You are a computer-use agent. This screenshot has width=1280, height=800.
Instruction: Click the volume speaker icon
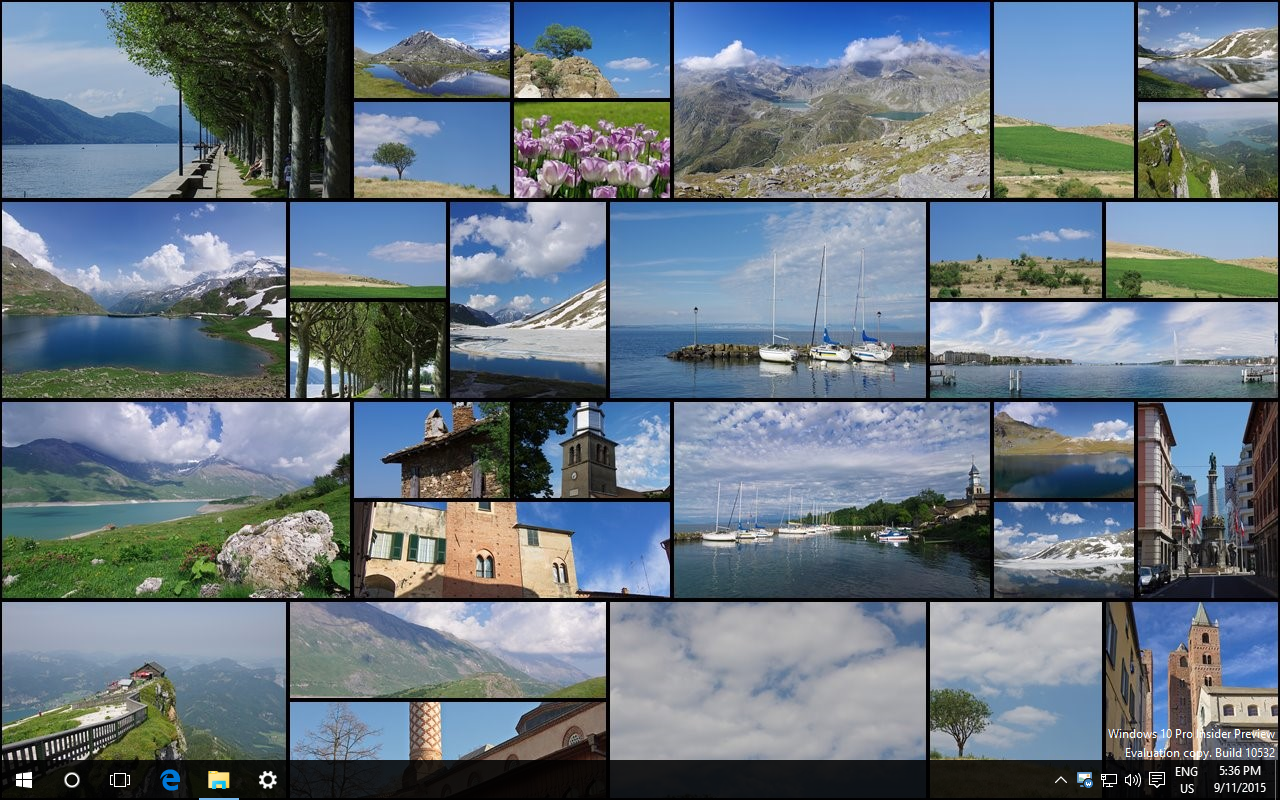(1132, 780)
